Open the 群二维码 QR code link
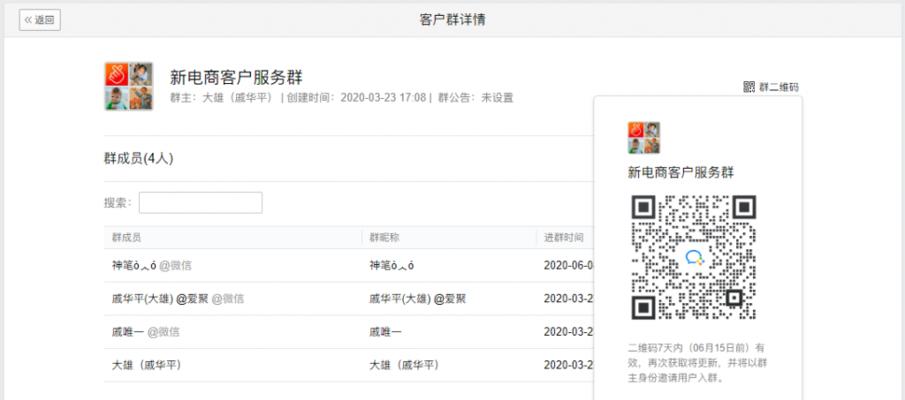The width and height of the screenshot is (905, 400). (x=771, y=87)
